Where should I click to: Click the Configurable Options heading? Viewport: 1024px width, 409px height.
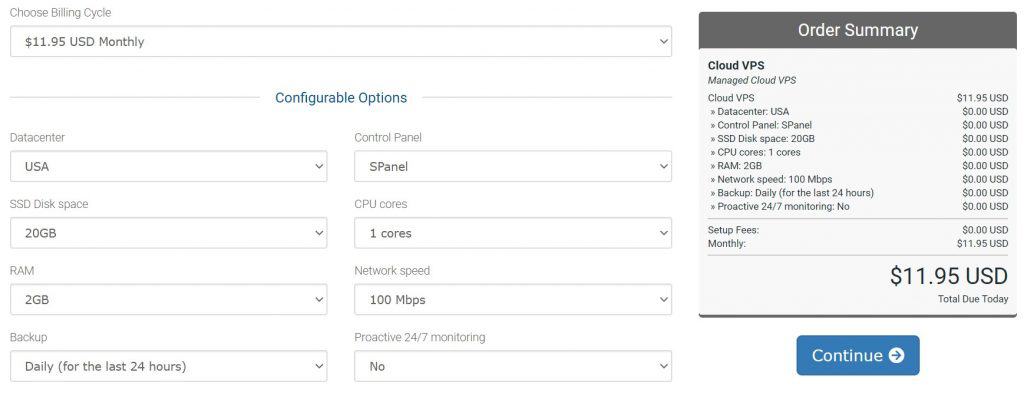pyautogui.click(x=341, y=98)
